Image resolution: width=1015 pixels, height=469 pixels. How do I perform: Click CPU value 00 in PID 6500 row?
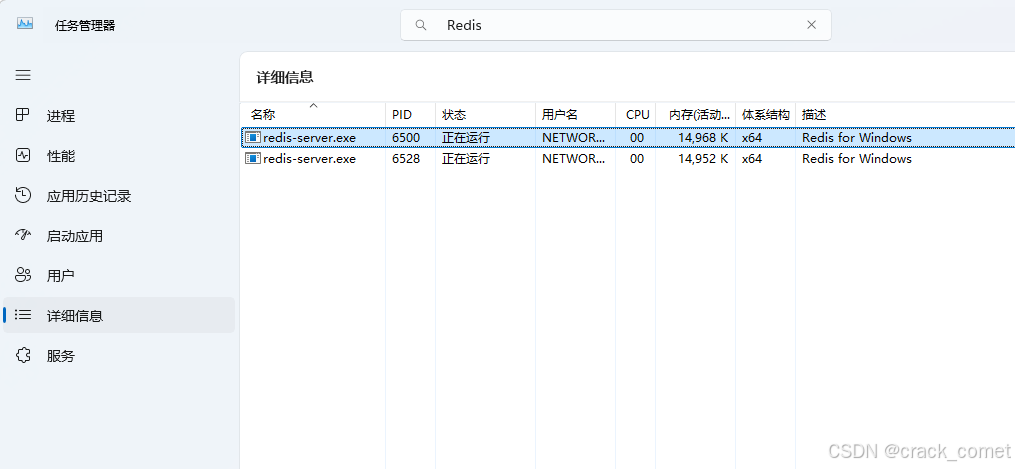point(637,137)
